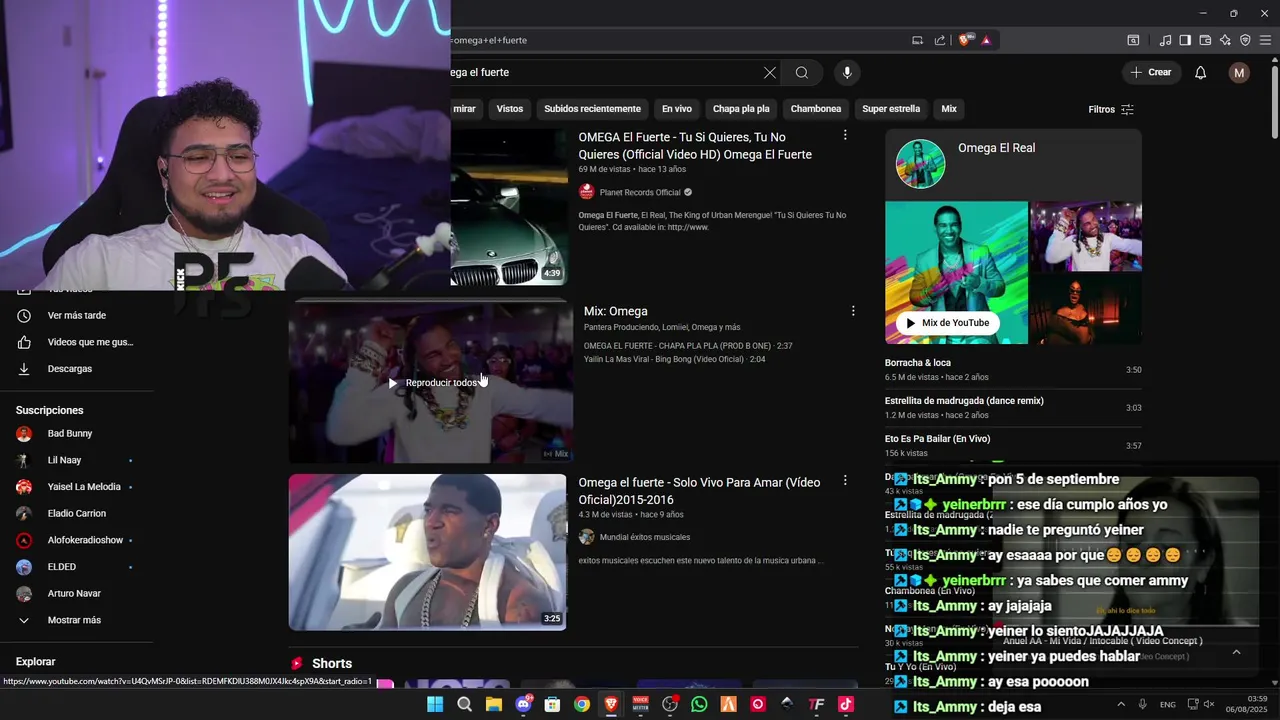The width and height of the screenshot is (1280, 720).
Task: Open options menu for Mix: Omega
Action: [853, 311]
